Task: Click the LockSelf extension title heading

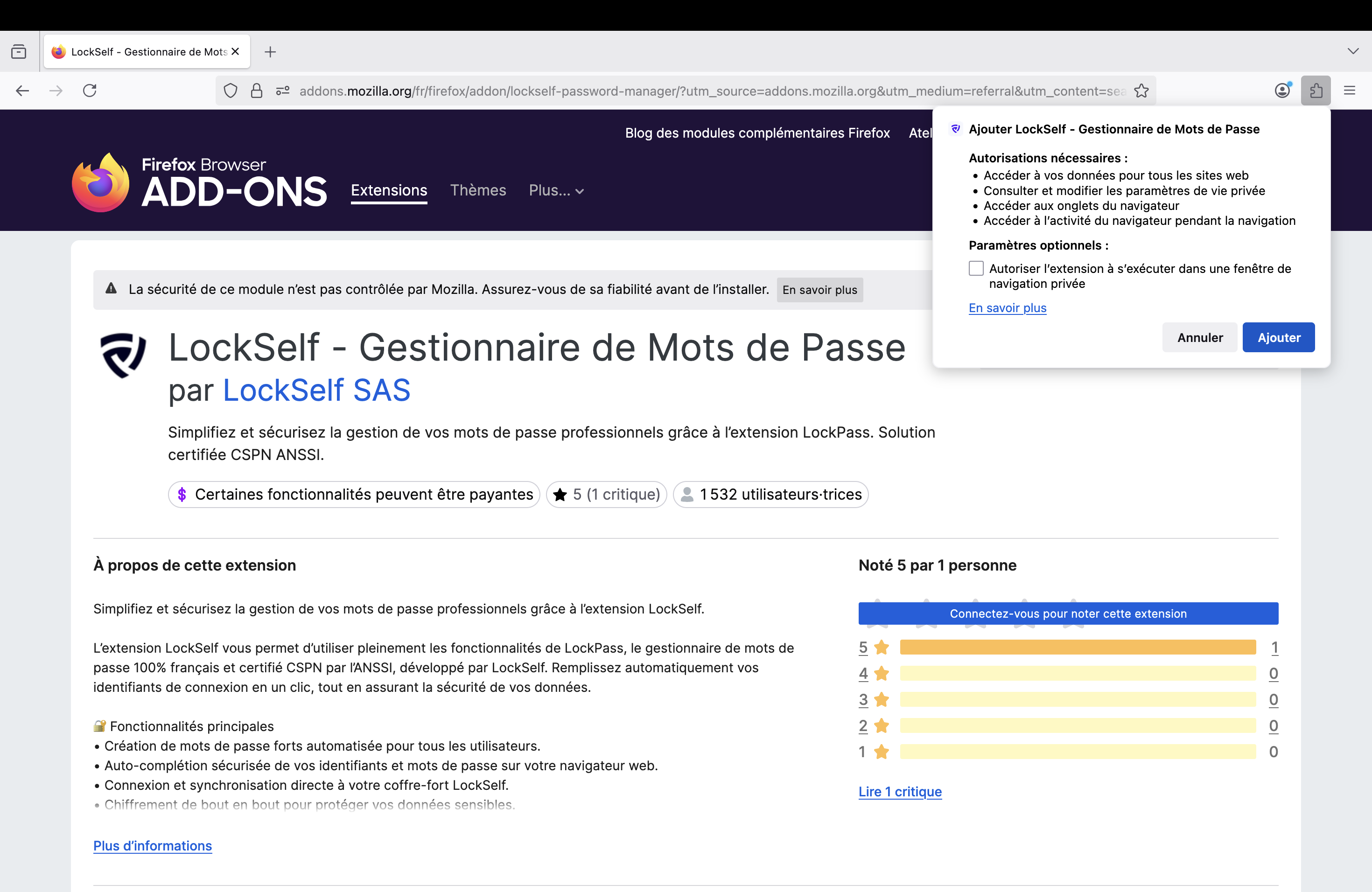Action: (x=537, y=348)
